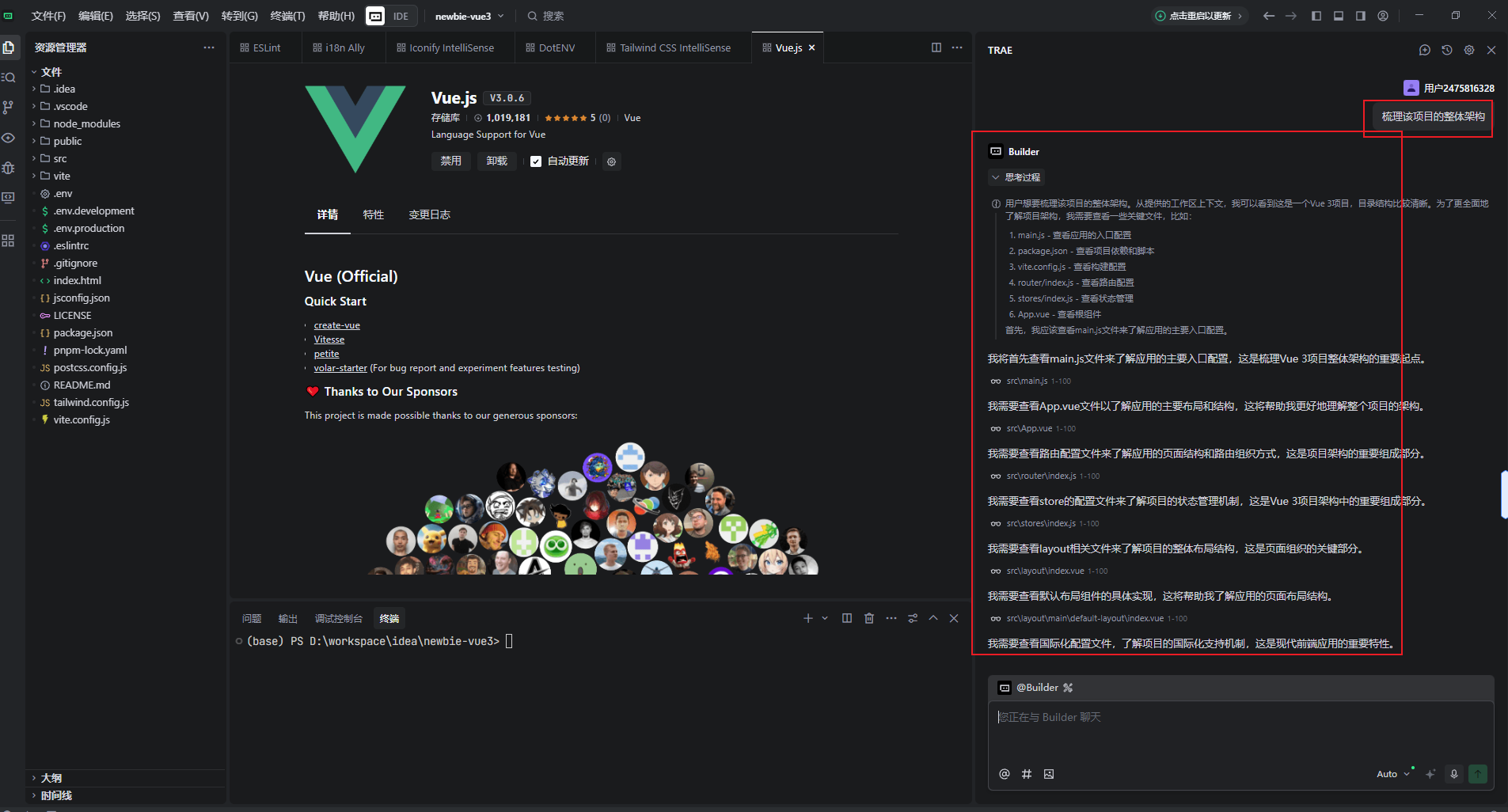Kill terminal with trash icon
Screen dimensions: 1508x812
[x=869, y=618]
